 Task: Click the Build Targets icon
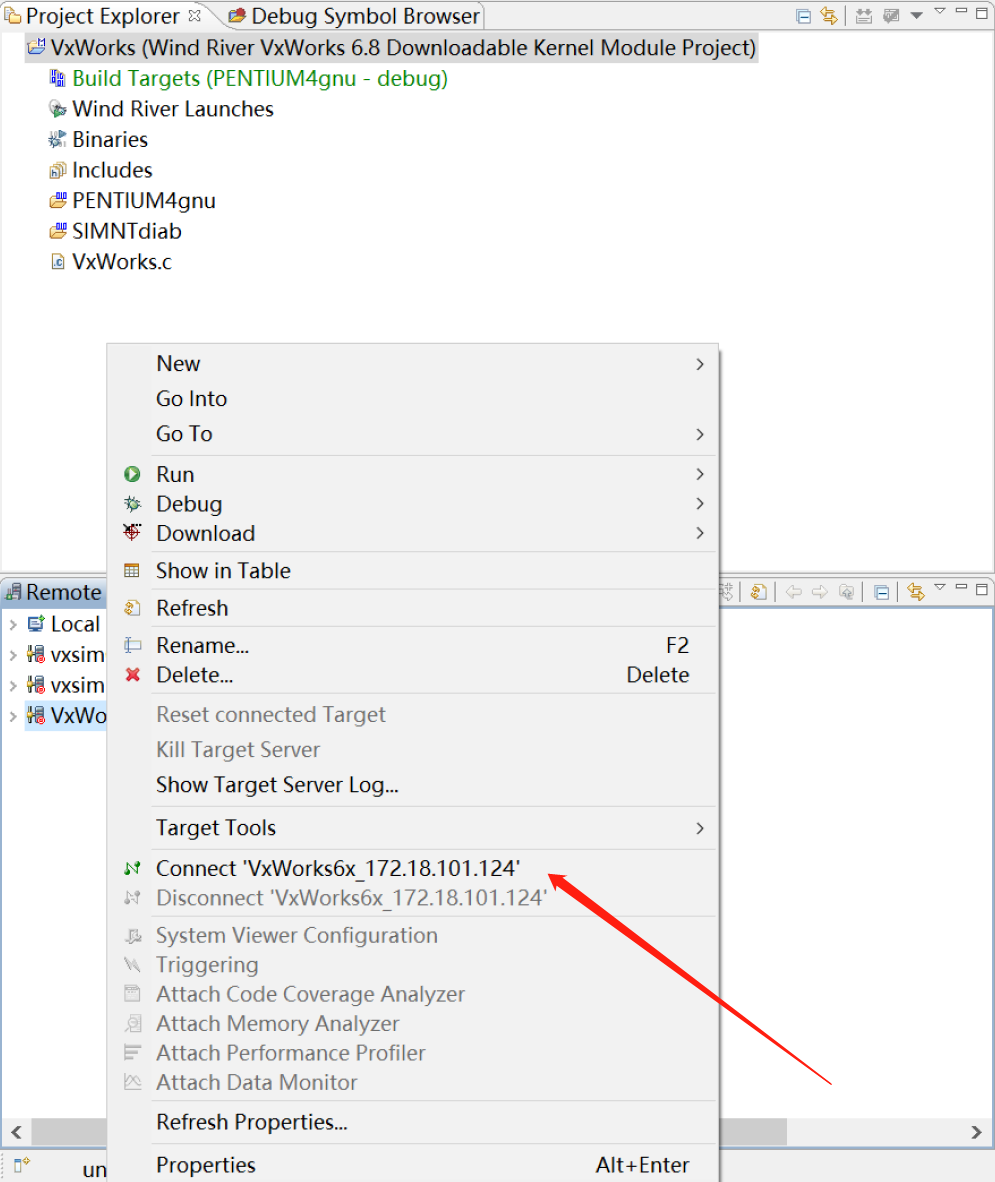pos(57,78)
